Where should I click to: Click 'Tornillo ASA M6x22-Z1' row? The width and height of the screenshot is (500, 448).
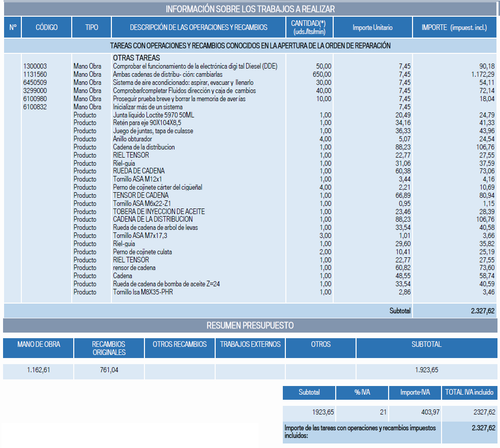pyautogui.click(x=142, y=203)
